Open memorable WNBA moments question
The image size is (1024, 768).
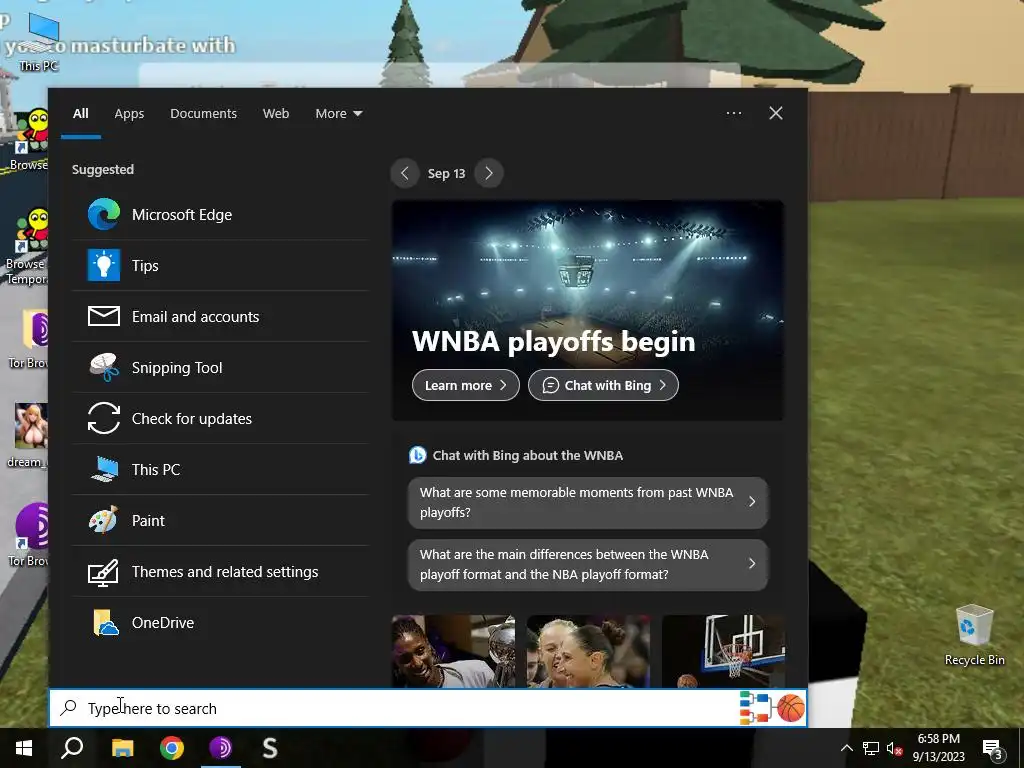tap(588, 502)
